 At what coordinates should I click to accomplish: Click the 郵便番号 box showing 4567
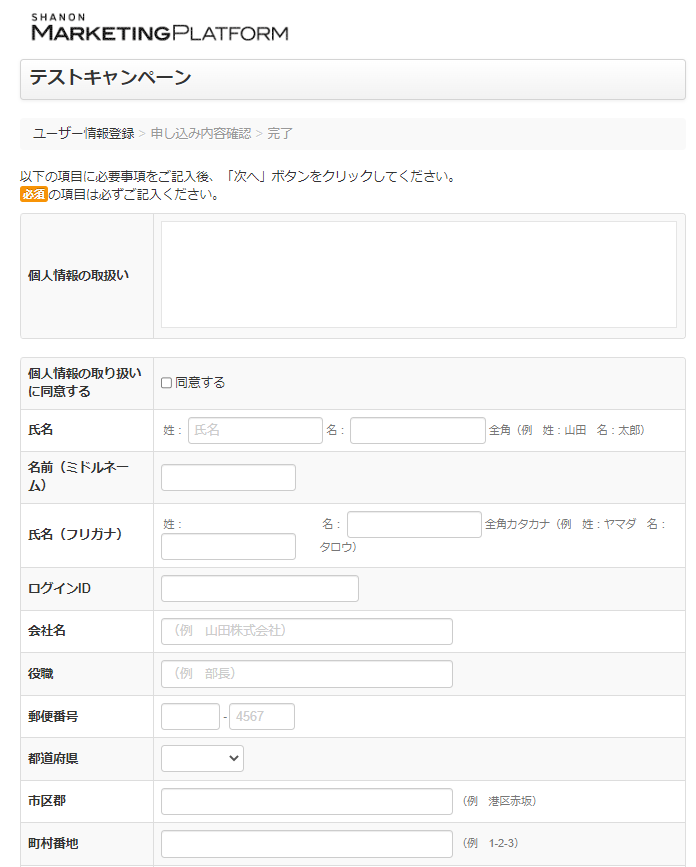(x=262, y=717)
